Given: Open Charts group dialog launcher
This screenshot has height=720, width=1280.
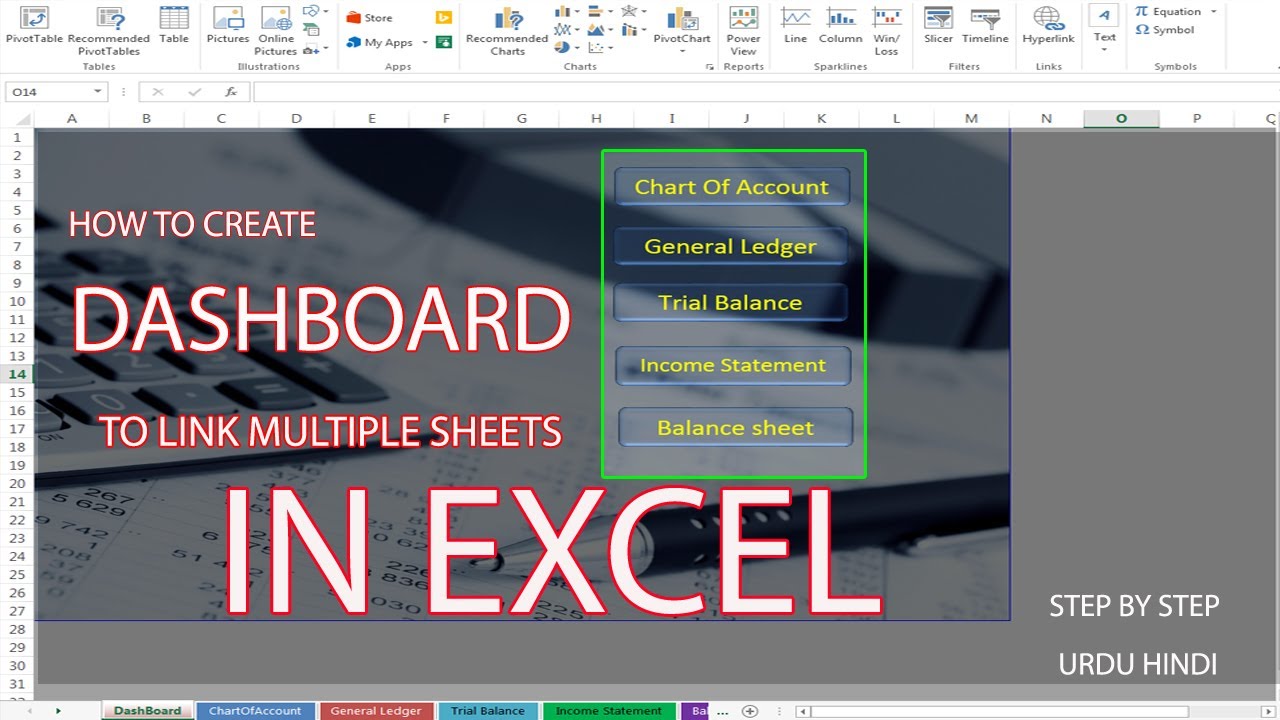Looking at the screenshot, I should 710,67.
